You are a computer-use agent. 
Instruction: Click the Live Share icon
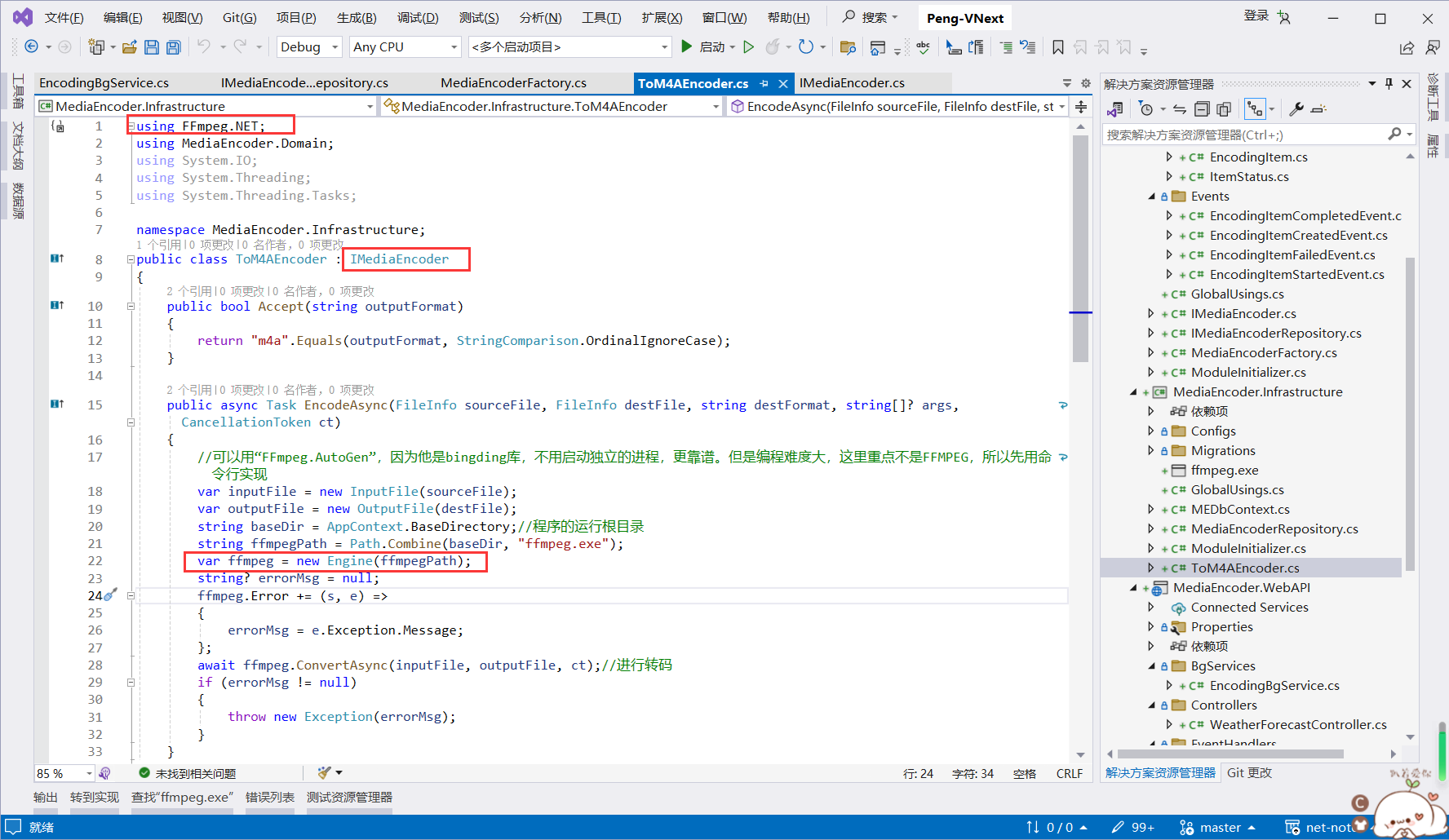tap(1407, 48)
